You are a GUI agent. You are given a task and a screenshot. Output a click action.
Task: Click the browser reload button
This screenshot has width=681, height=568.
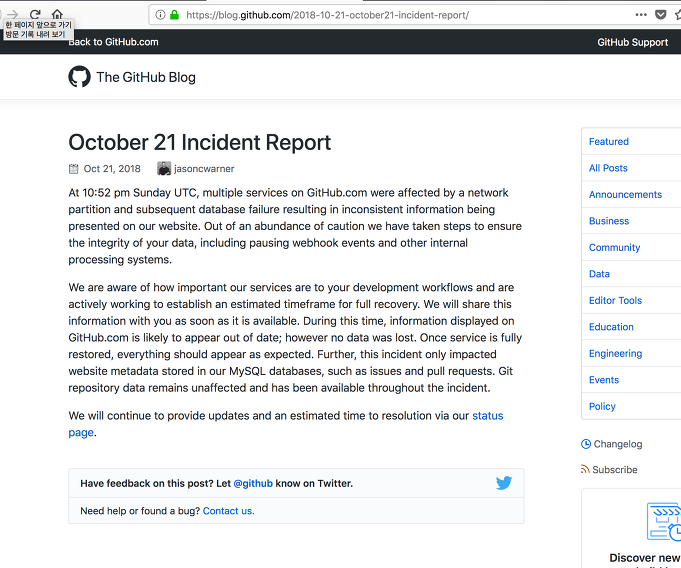point(35,14)
